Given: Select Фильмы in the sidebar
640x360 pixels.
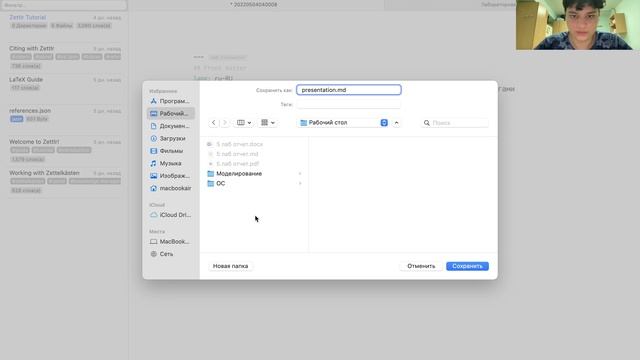Looking at the screenshot, I should point(171,151).
